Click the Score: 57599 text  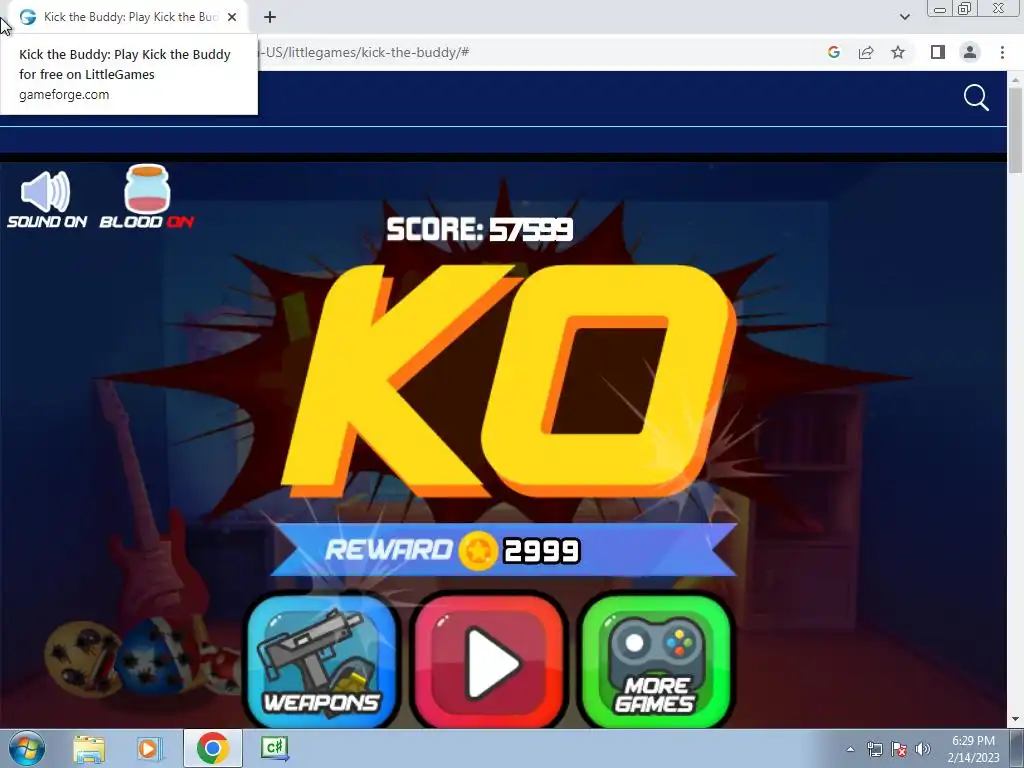click(480, 229)
